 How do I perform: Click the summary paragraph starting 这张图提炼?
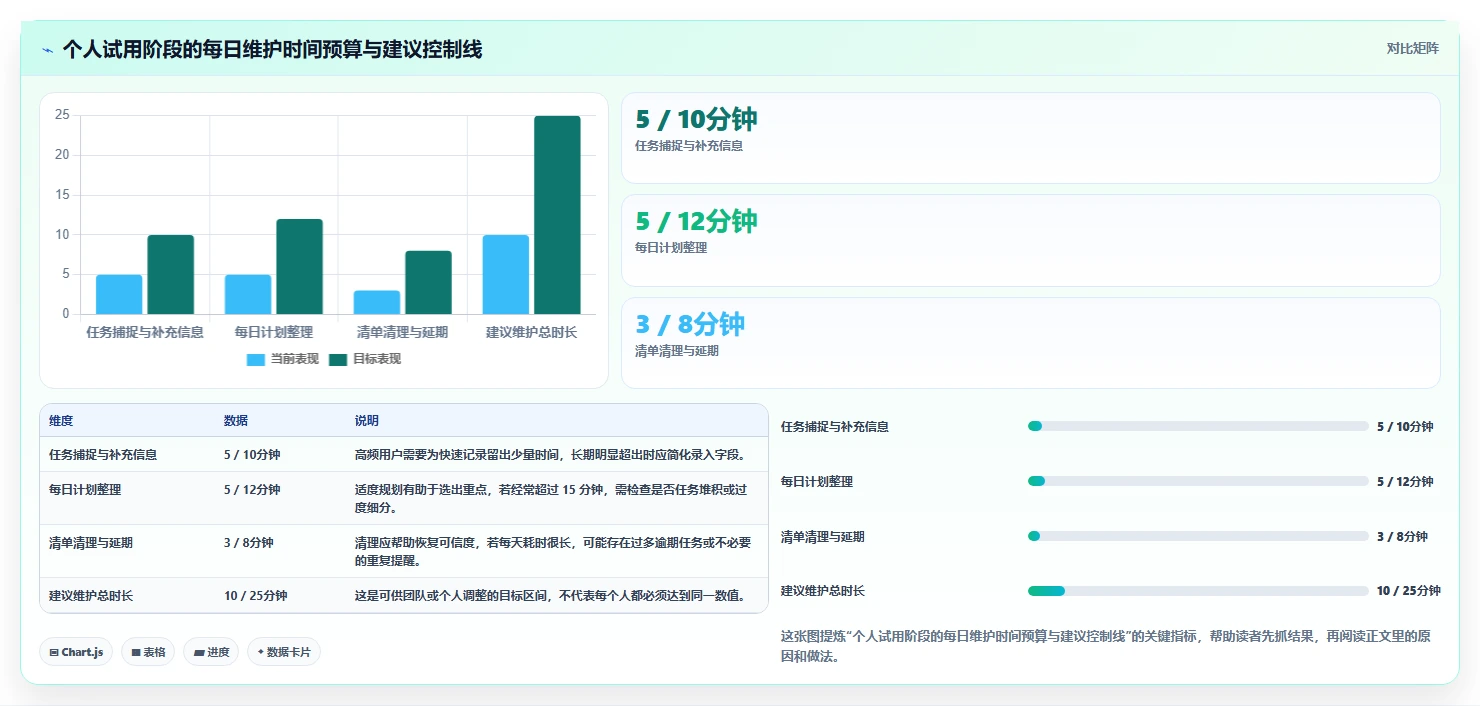click(1105, 646)
